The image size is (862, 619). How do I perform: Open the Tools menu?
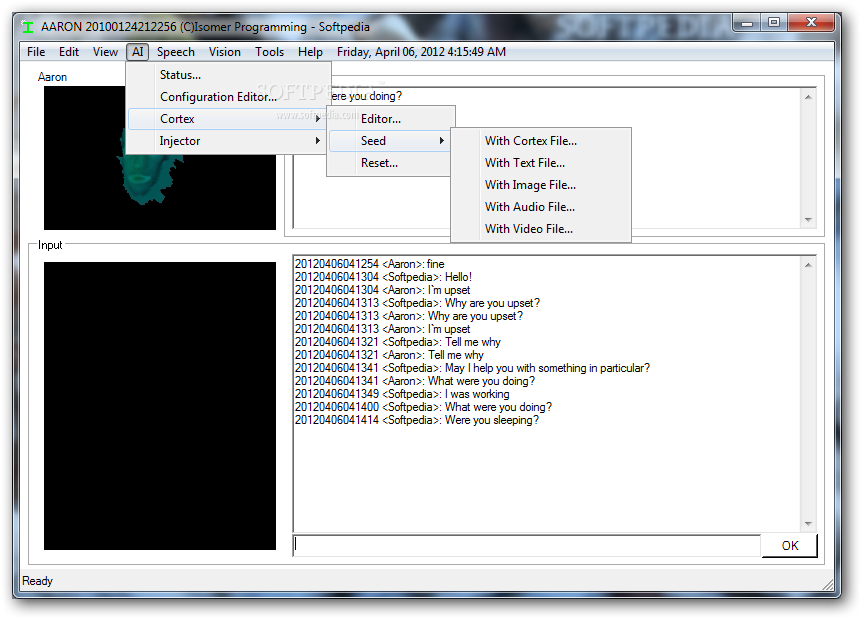(x=269, y=52)
